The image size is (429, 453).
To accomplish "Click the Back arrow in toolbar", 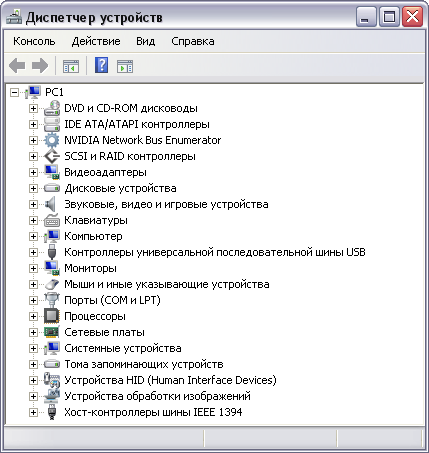I will (x=17, y=65).
